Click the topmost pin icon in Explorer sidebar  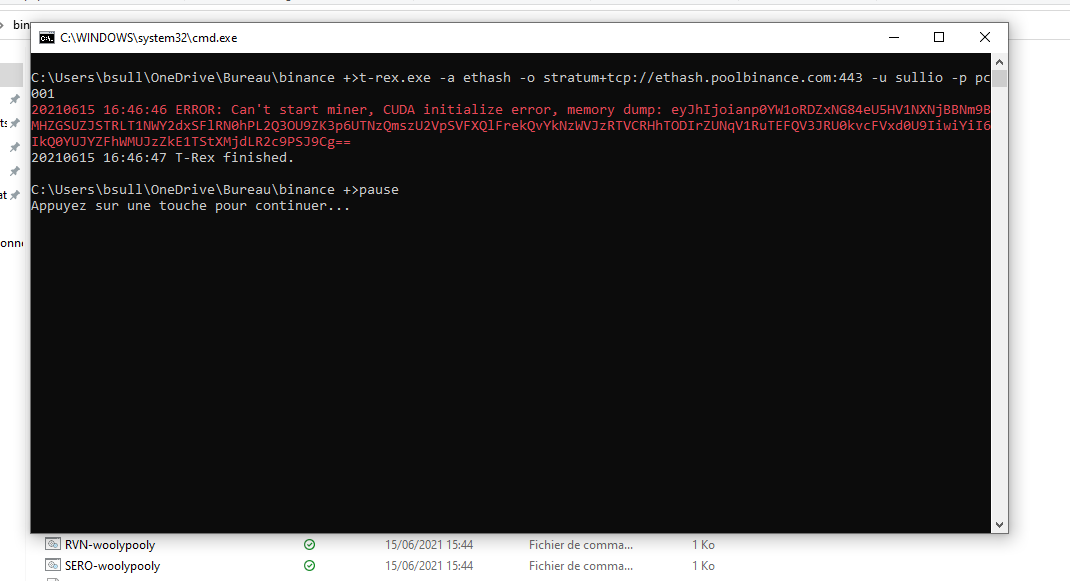click(14, 100)
